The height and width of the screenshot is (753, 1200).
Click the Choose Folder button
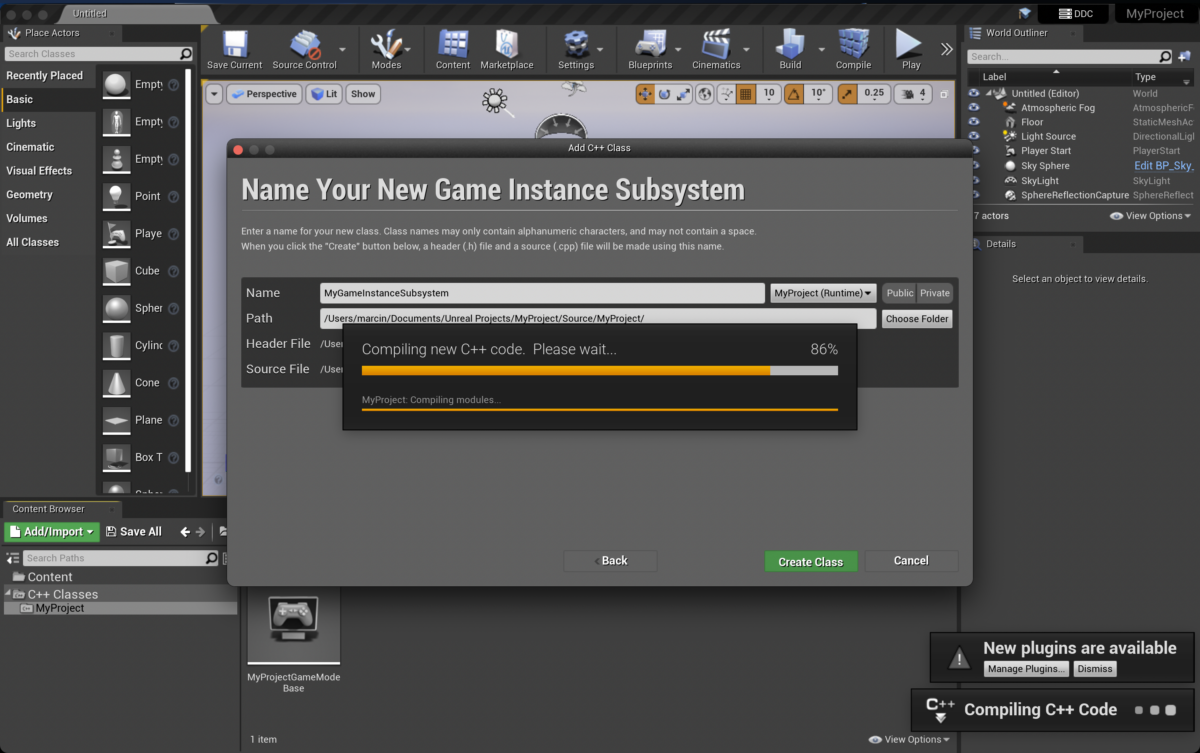pos(917,319)
